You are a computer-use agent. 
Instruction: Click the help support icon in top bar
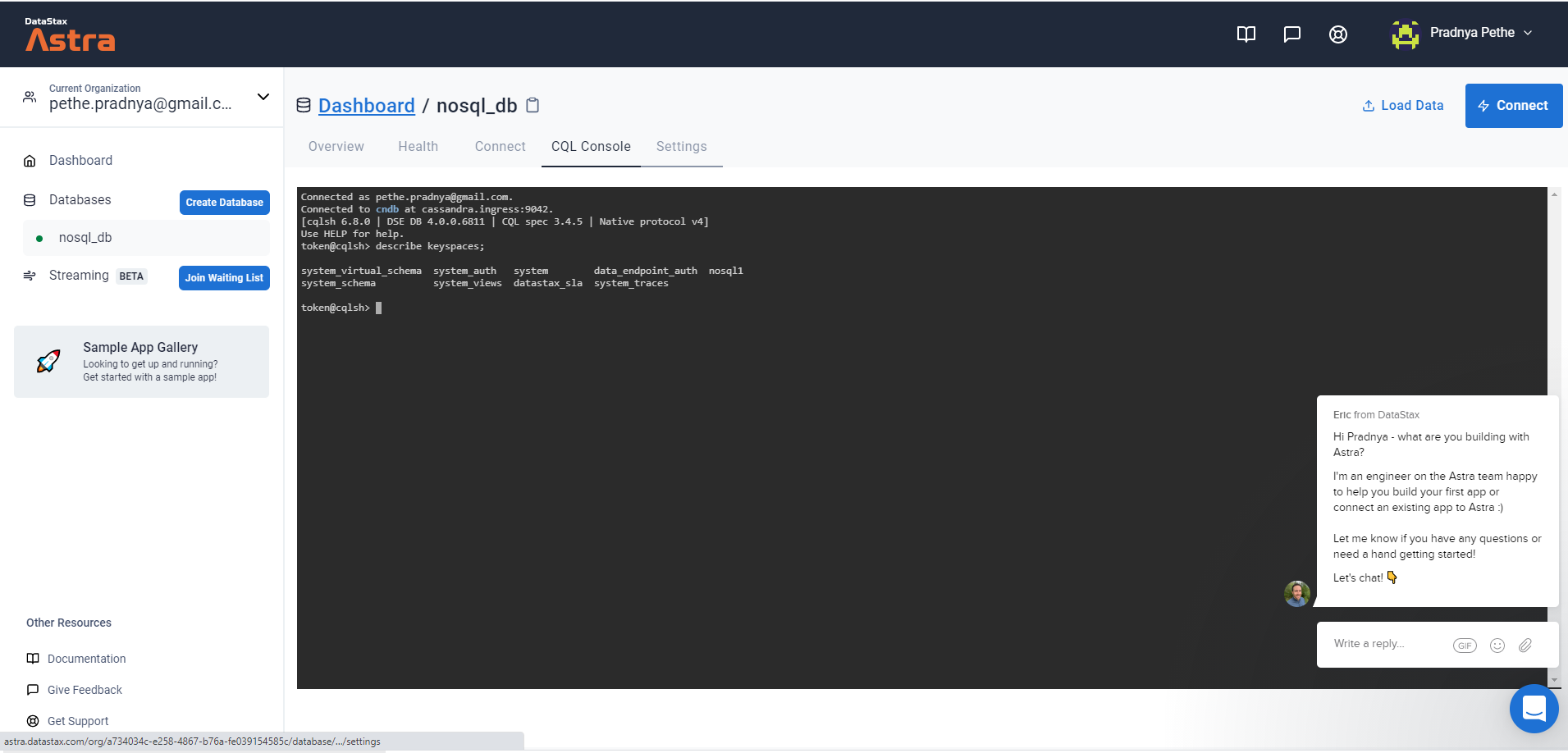(x=1337, y=34)
